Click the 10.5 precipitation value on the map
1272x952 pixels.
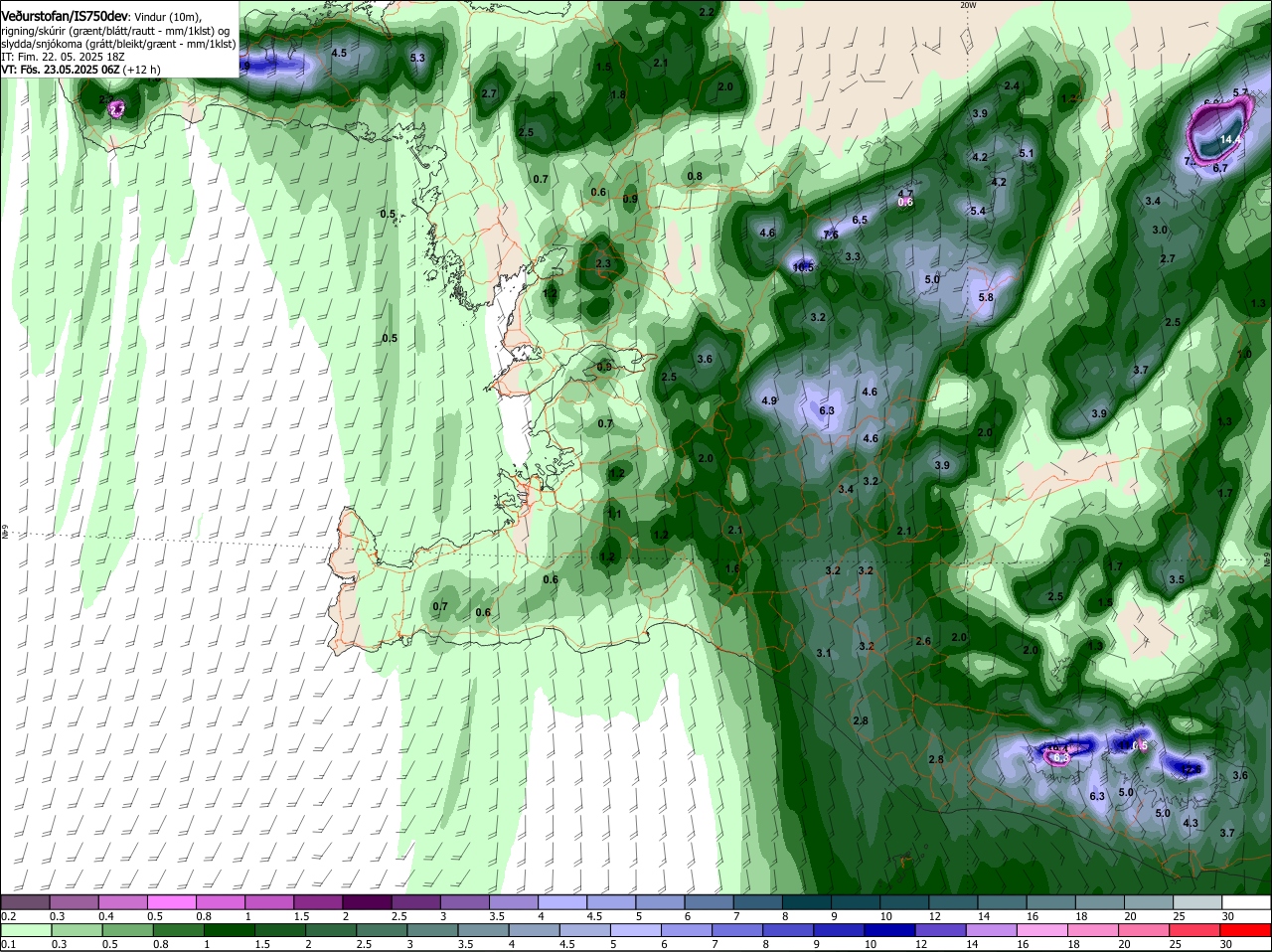[x=803, y=267]
